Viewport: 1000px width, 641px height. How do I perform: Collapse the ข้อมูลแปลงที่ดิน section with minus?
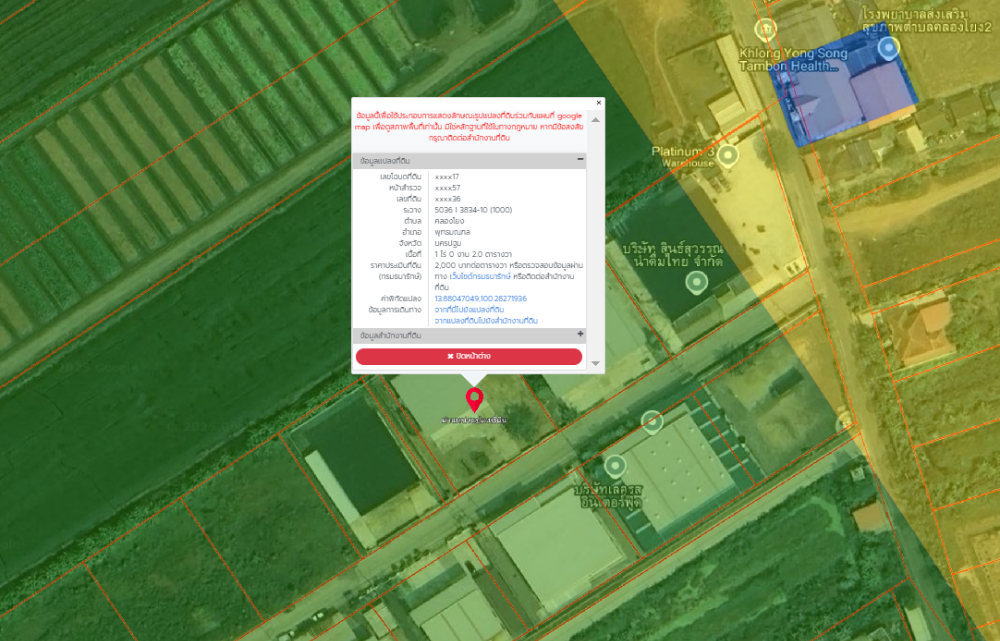[x=580, y=160]
